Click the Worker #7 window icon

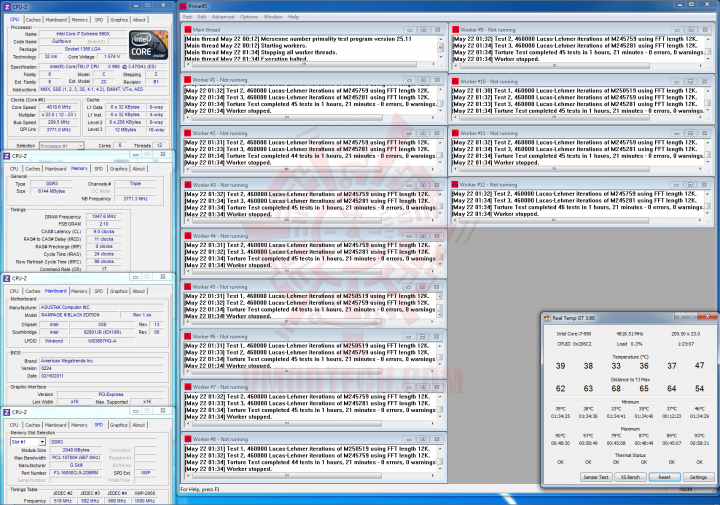pyautogui.click(x=188, y=387)
